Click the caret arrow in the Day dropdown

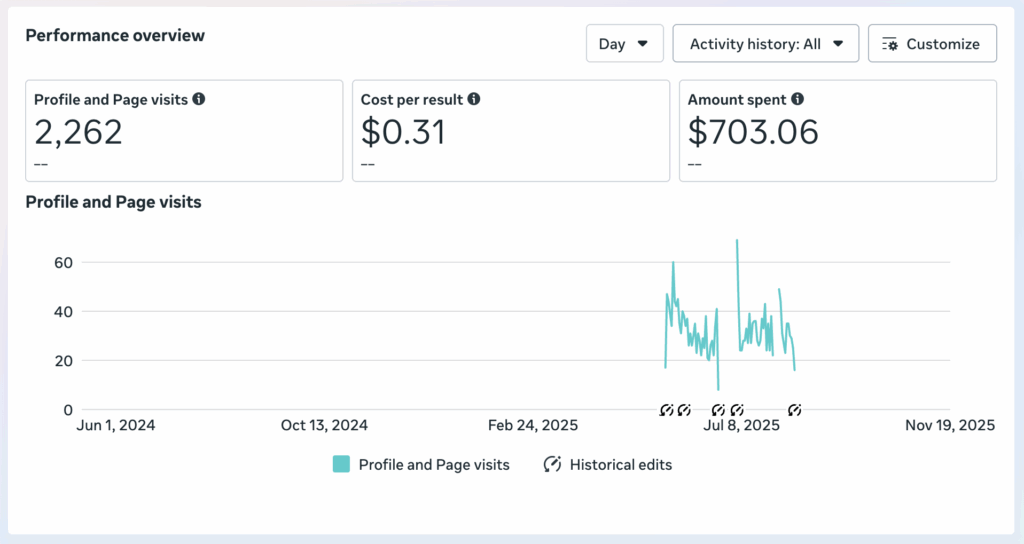(x=643, y=44)
